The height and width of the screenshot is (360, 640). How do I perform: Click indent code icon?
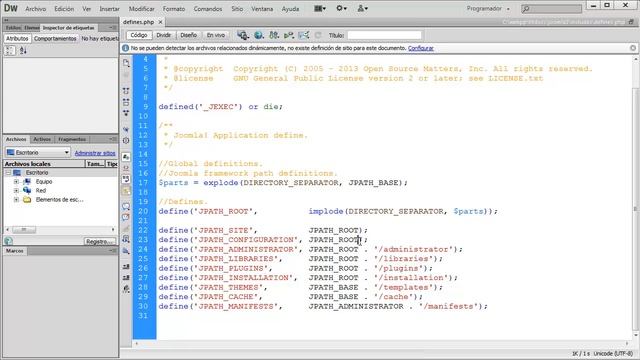126,266
